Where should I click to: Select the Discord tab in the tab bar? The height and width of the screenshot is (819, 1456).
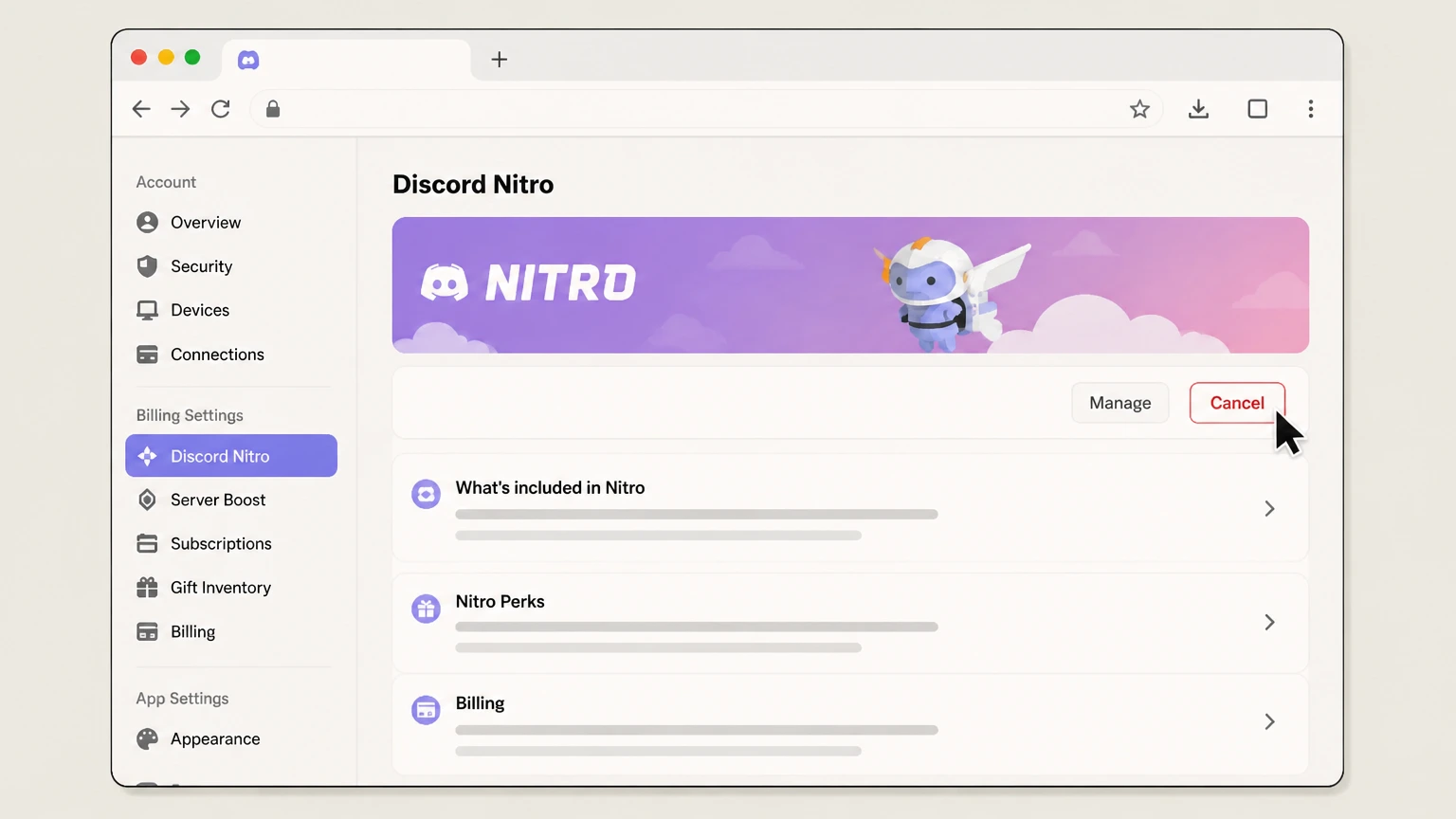click(346, 60)
